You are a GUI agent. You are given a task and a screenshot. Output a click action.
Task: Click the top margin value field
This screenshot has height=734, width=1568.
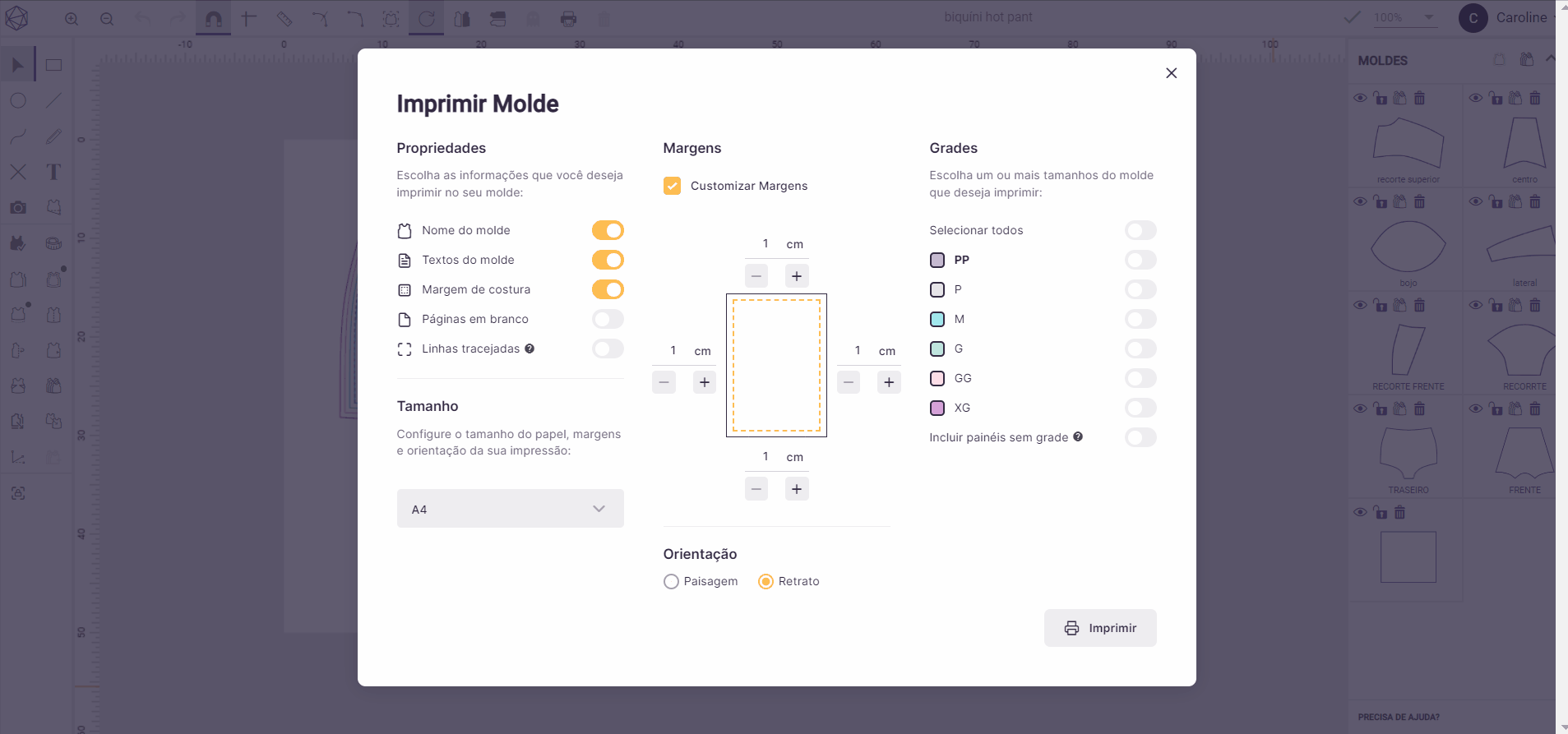(x=765, y=244)
